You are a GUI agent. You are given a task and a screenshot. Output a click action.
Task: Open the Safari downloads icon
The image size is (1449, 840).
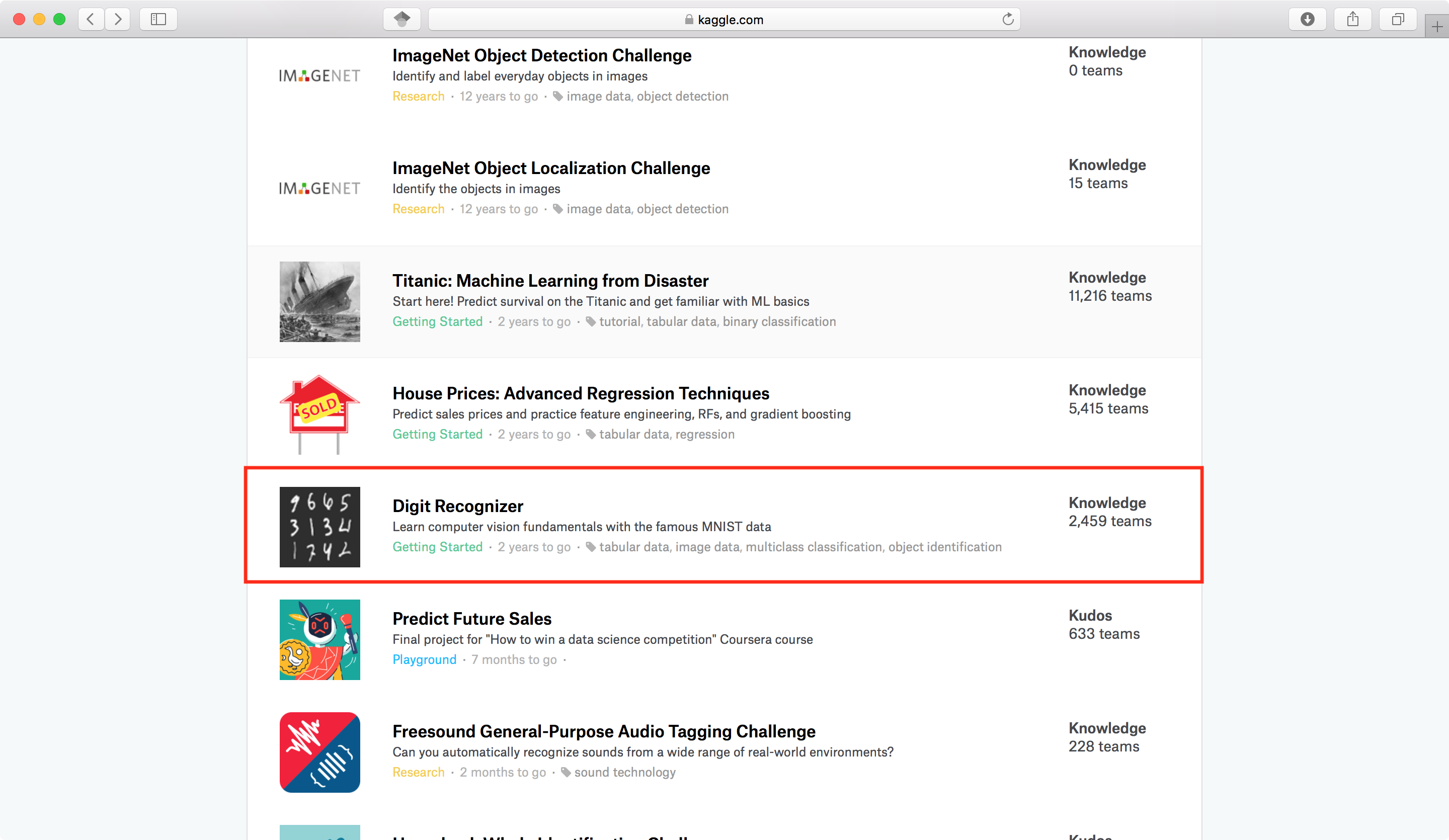tap(1307, 19)
